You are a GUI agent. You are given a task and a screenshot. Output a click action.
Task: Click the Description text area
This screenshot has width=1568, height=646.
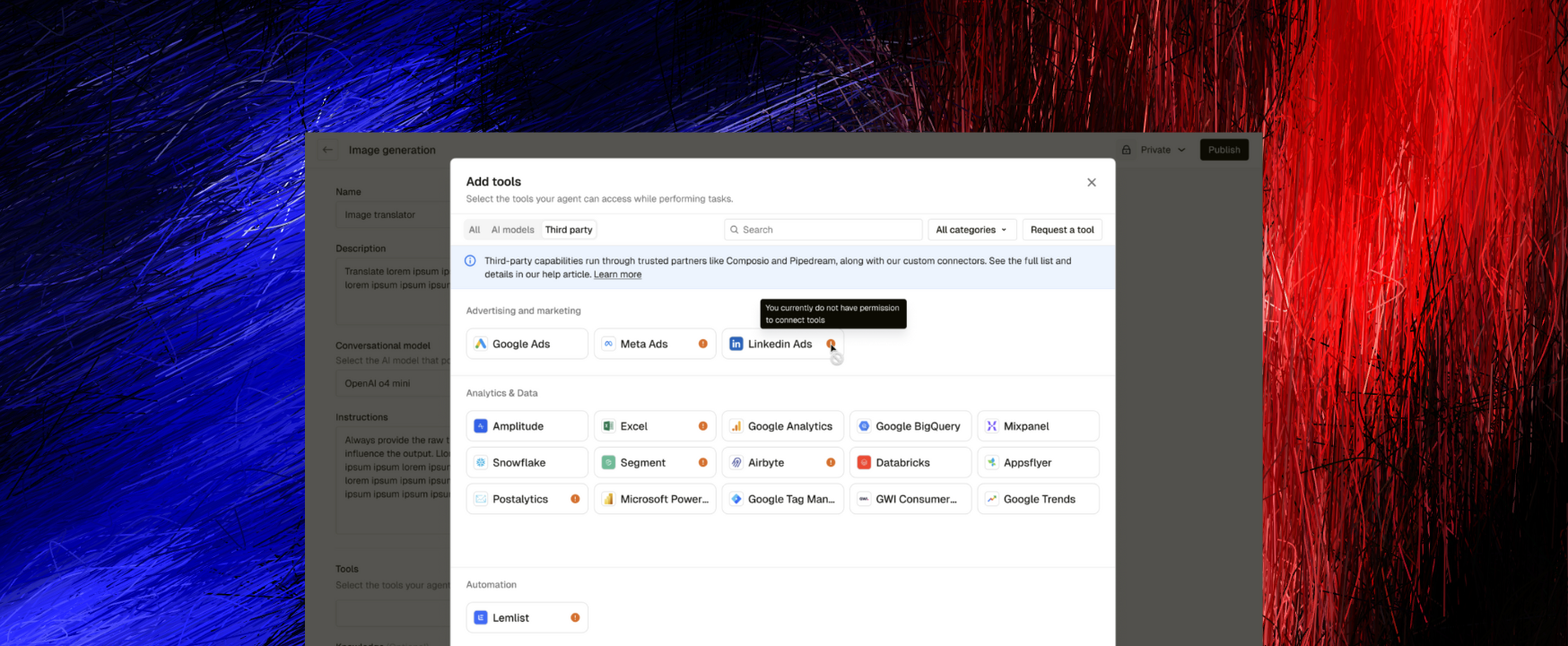pyautogui.click(x=393, y=292)
